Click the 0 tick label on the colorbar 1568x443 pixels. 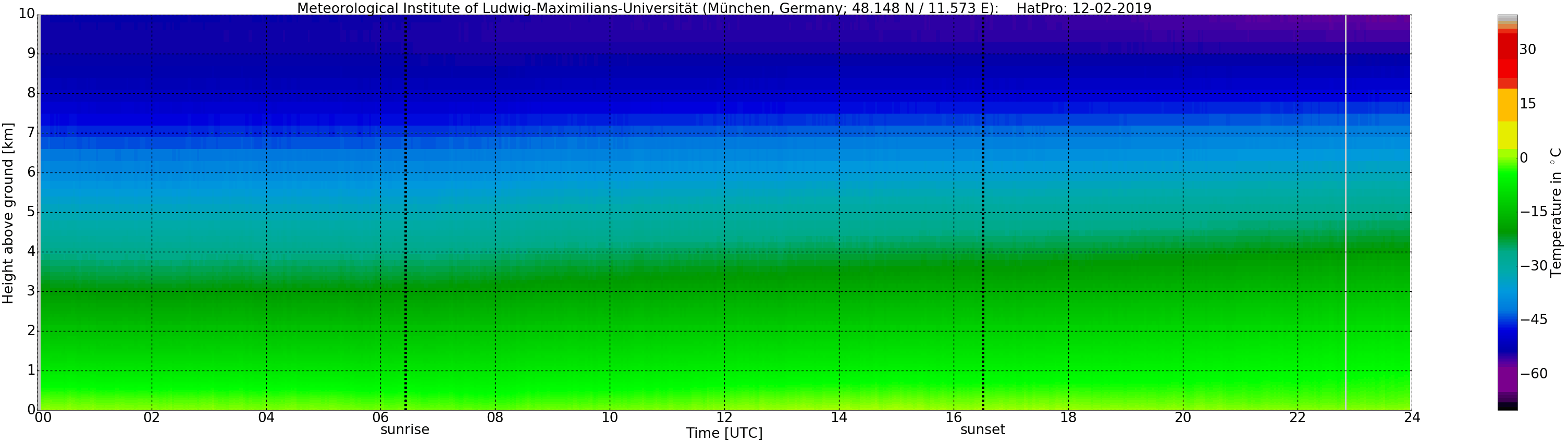tap(1524, 158)
